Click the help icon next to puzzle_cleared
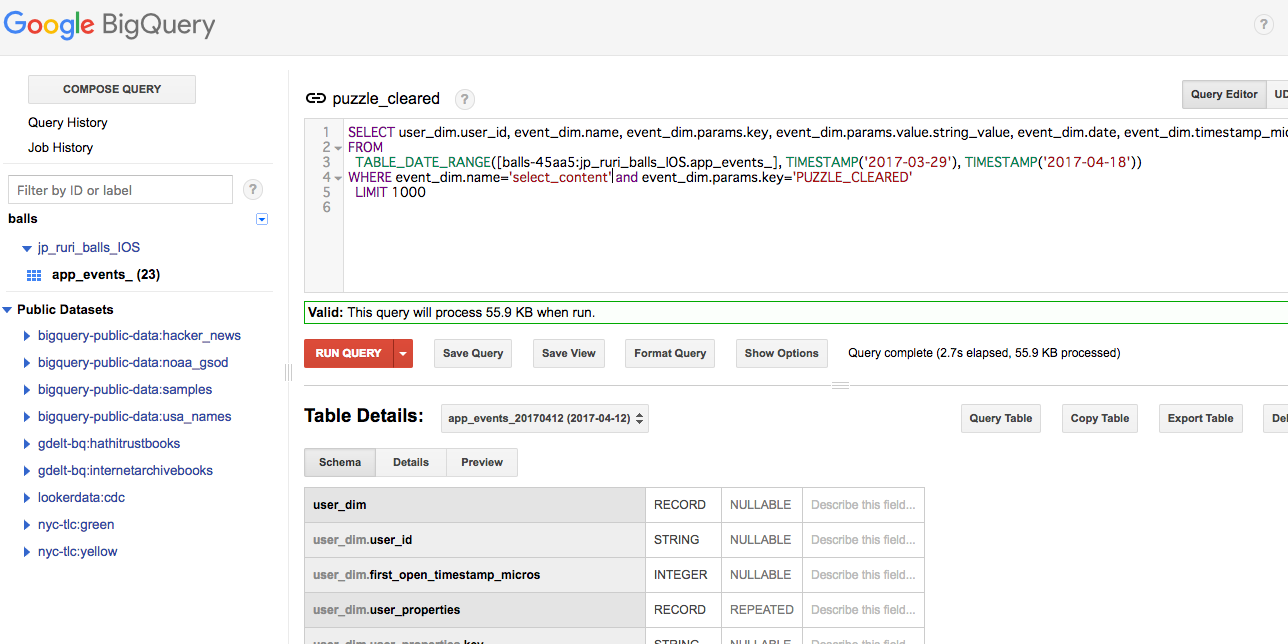This screenshot has height=644, width=1288. (x=465, y=99)
